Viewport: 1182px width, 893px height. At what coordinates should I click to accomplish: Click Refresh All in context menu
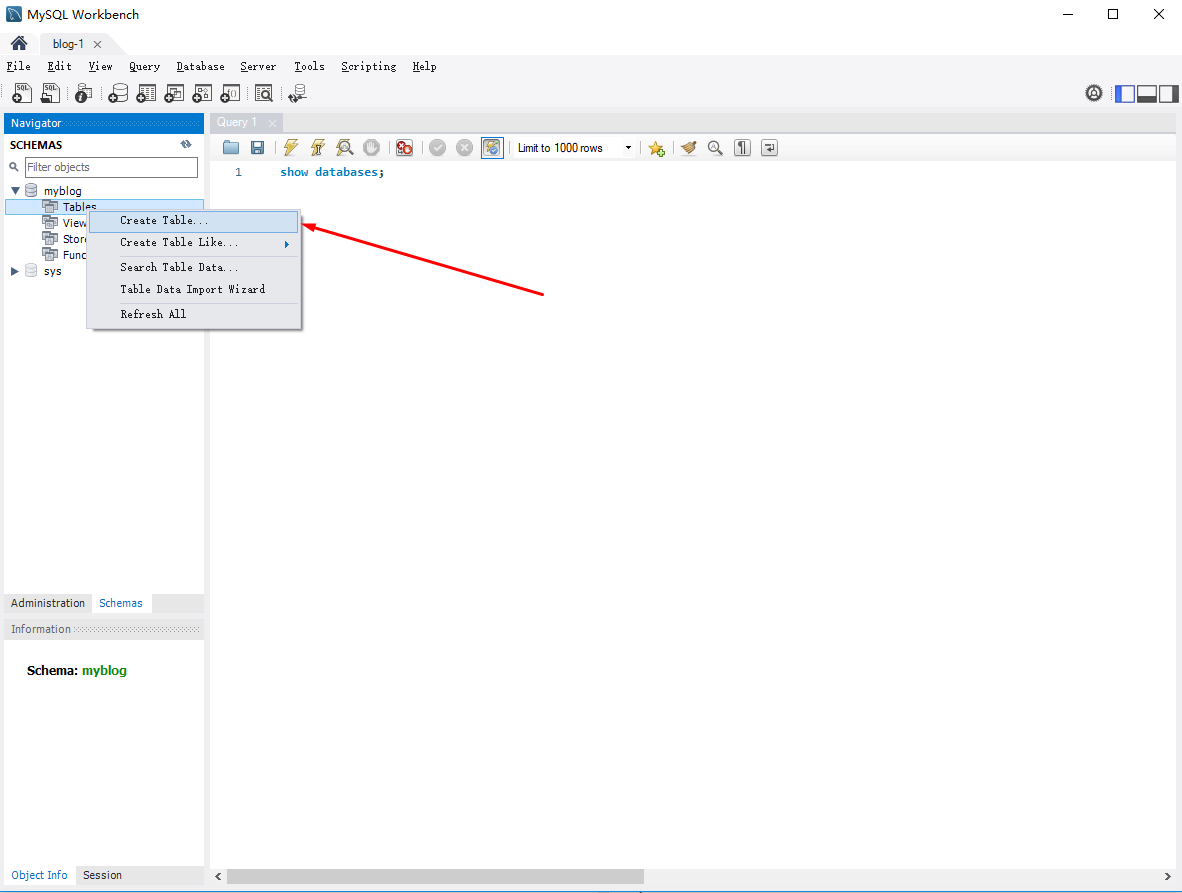194,314
